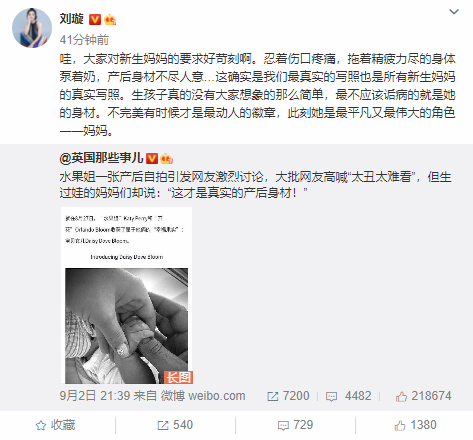Open 刘璇 username link
The height and width of the screenshot is (440, 473).
coord(71,19)
